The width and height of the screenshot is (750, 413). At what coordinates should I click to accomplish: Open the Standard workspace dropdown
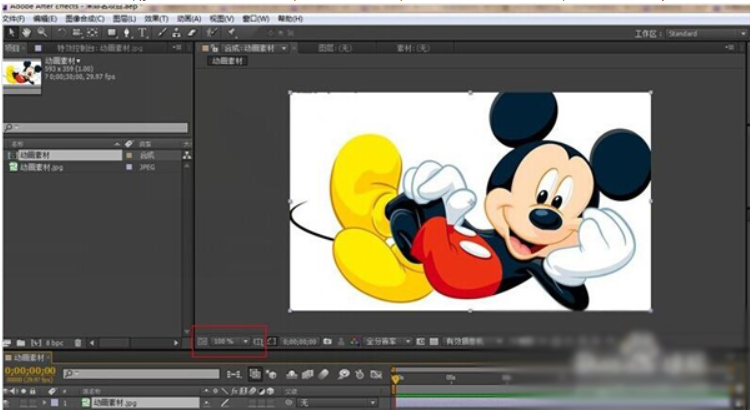click(x=706, y=33)
